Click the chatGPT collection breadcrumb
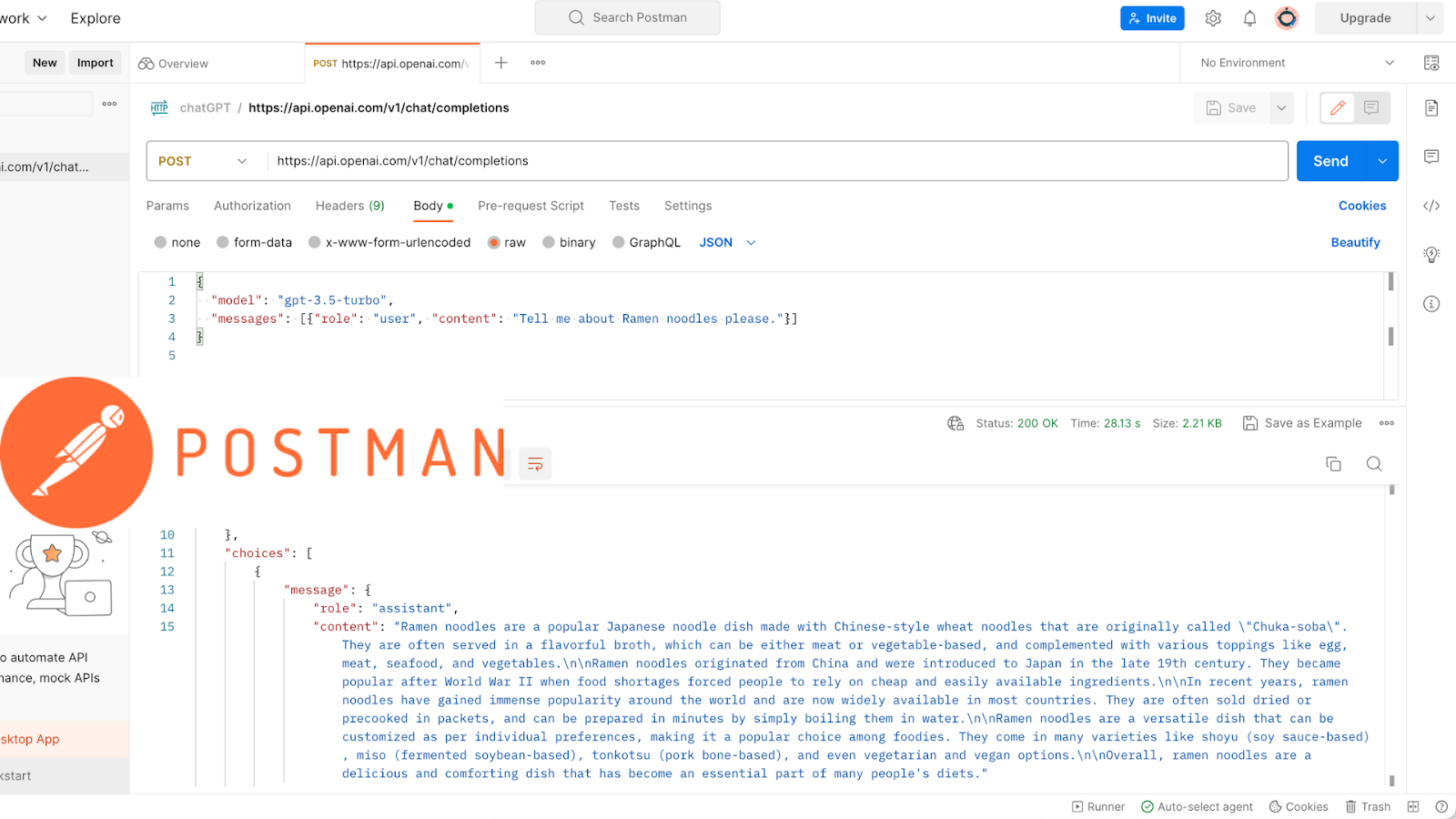The image size is (1456, 819). pyautogui.click(x=205, y=107)
